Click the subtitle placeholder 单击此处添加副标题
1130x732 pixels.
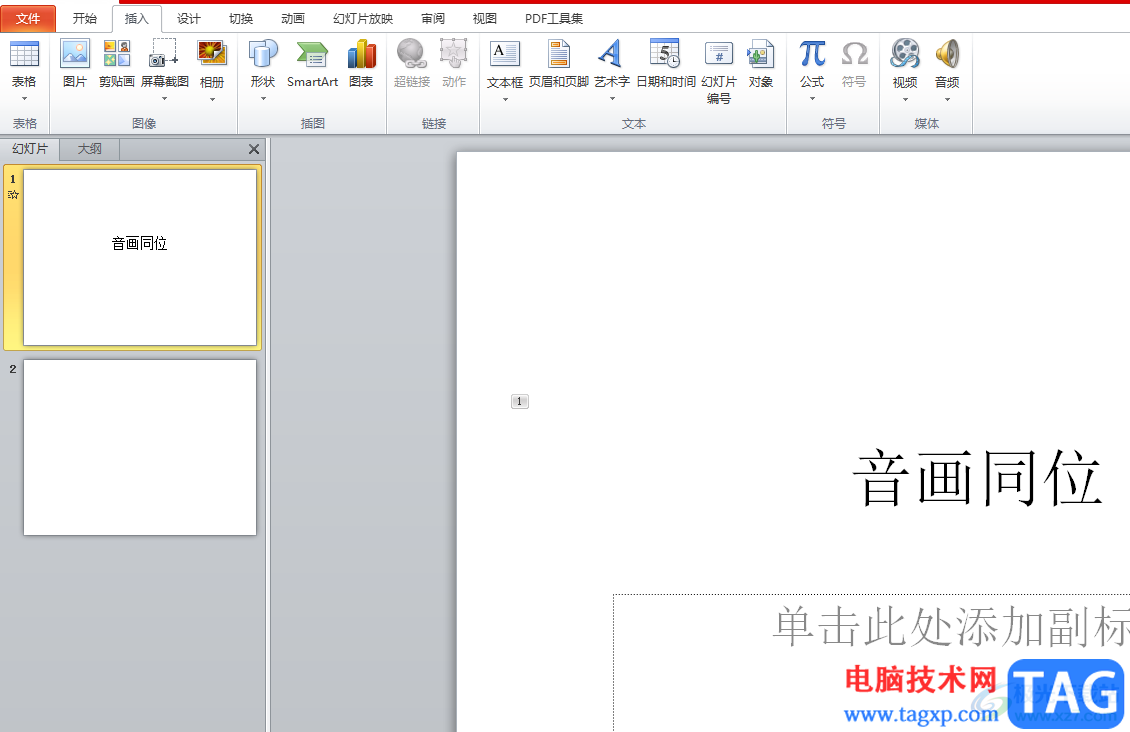[x=951, y=627]
